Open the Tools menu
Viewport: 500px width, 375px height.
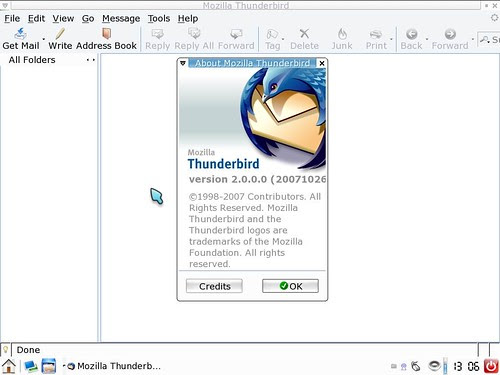click(159, 18)
